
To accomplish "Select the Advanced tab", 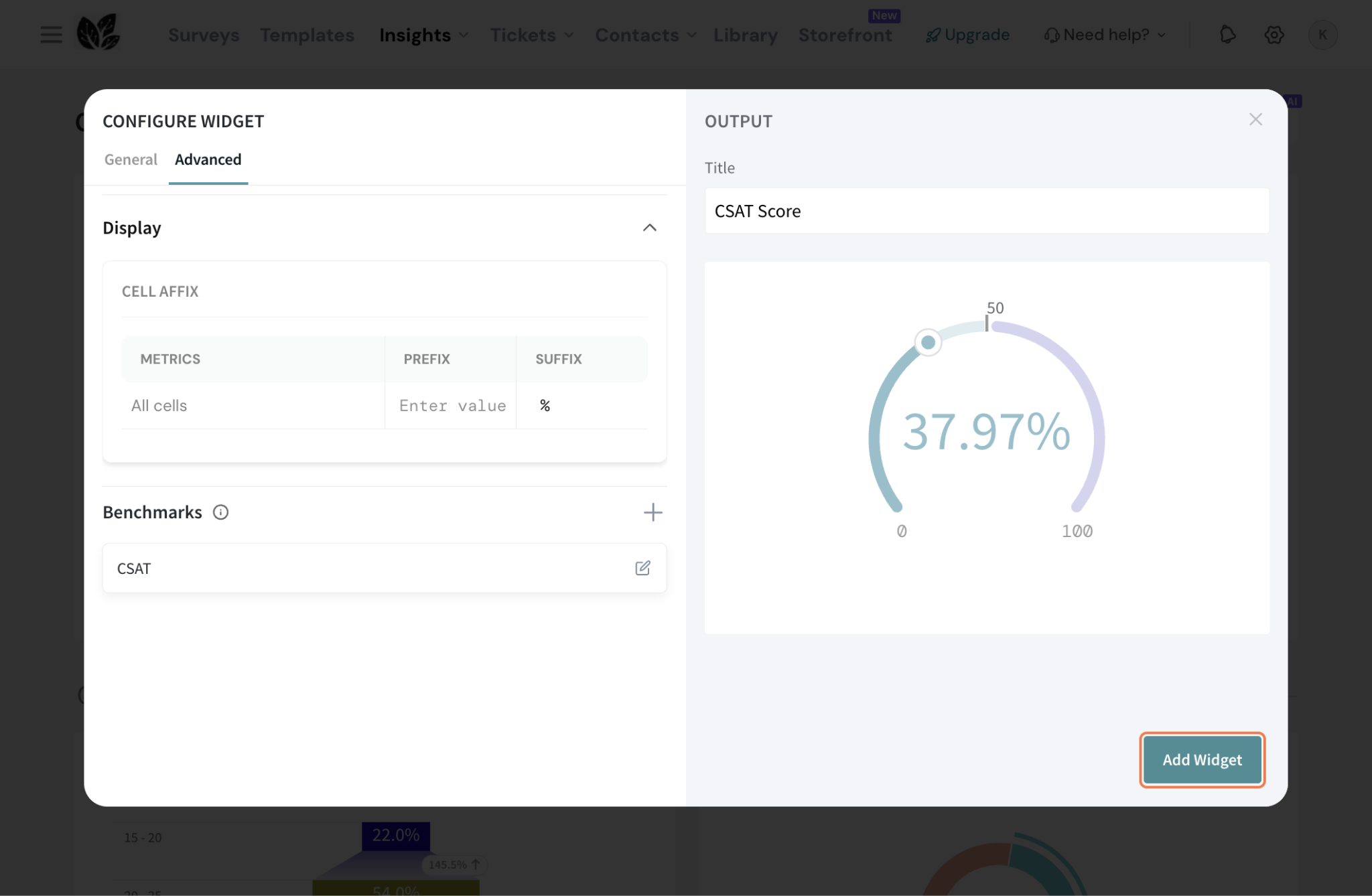I will point(208,159).
